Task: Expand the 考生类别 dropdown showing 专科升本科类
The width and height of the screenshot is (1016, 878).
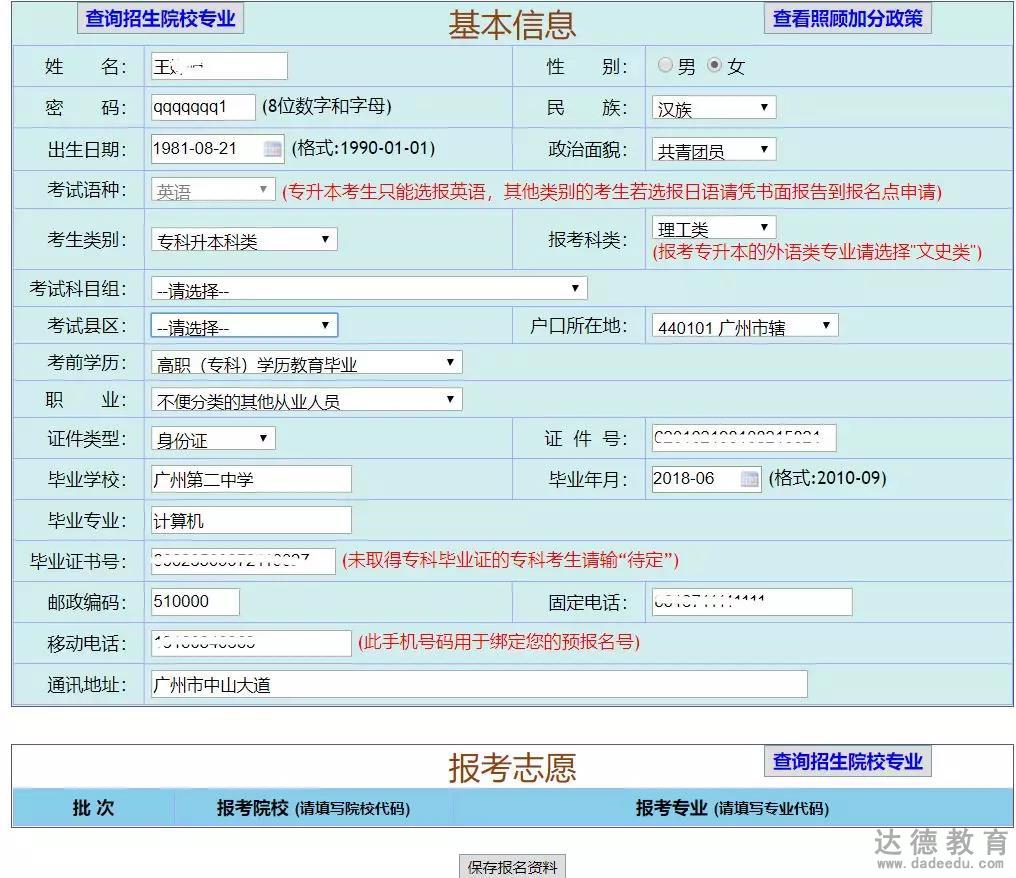Action: 244,240
